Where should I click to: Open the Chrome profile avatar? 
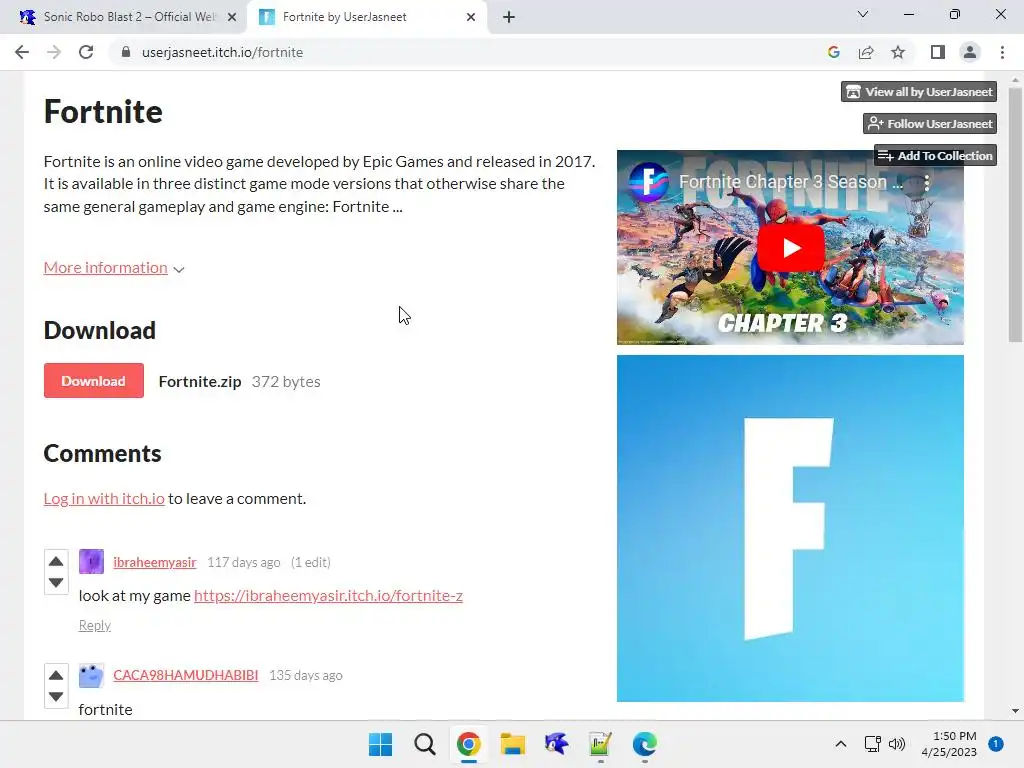(970, 52)
